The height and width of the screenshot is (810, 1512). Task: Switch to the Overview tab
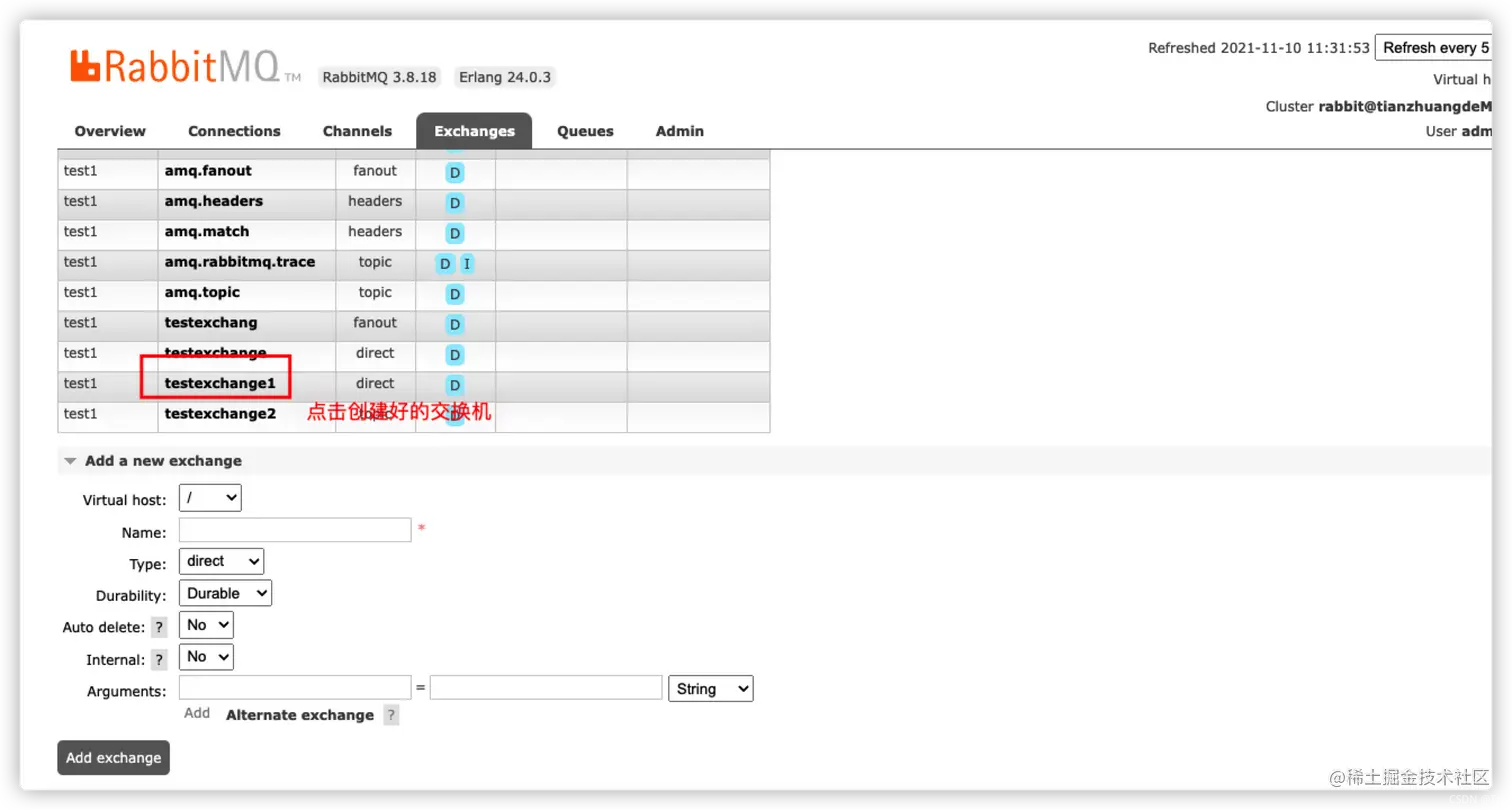click(110, 131)
